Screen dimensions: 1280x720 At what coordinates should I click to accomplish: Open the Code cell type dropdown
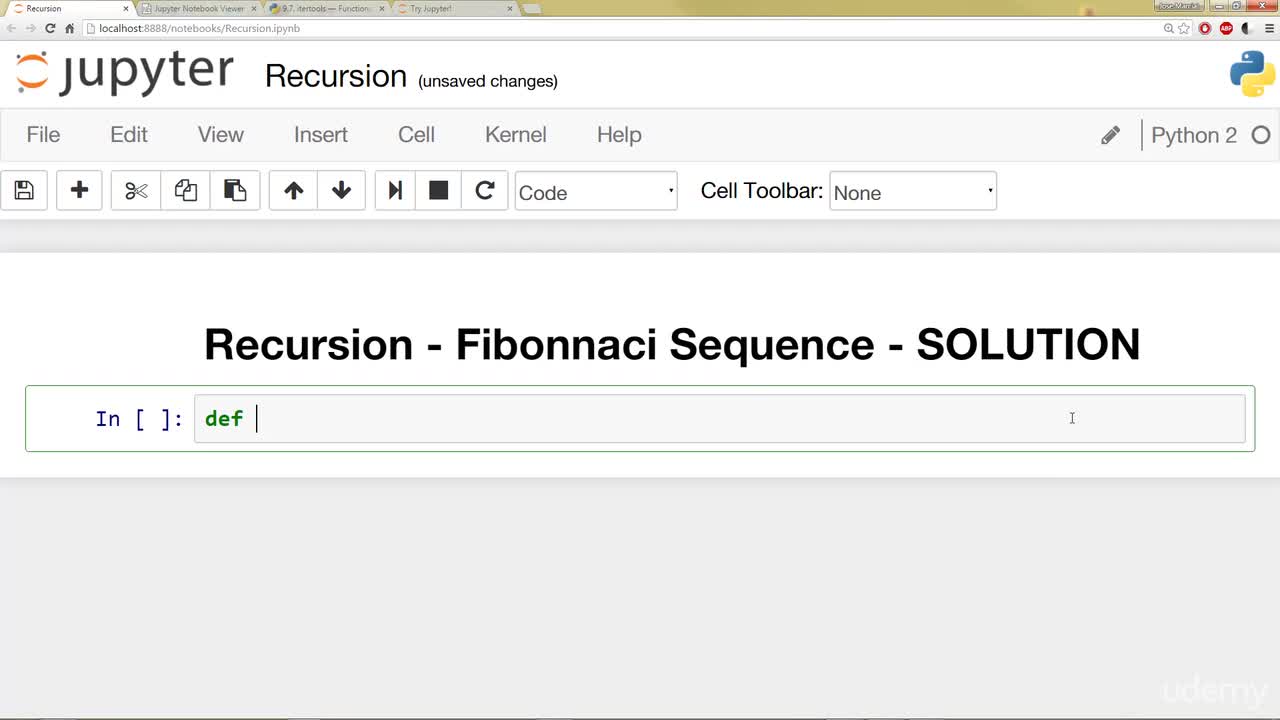click(596, 191)
